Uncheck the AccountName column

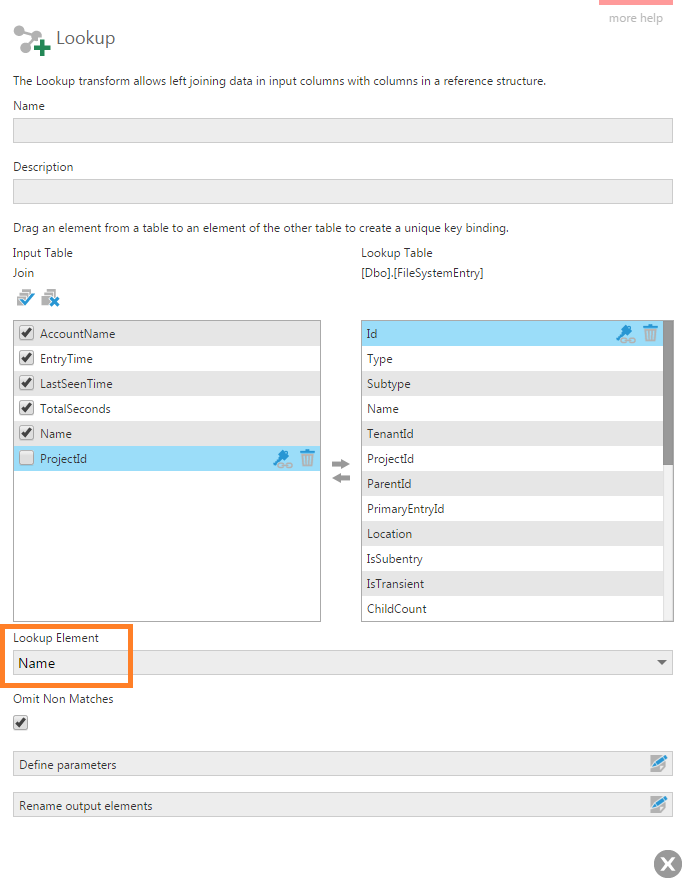pos(24,333)
